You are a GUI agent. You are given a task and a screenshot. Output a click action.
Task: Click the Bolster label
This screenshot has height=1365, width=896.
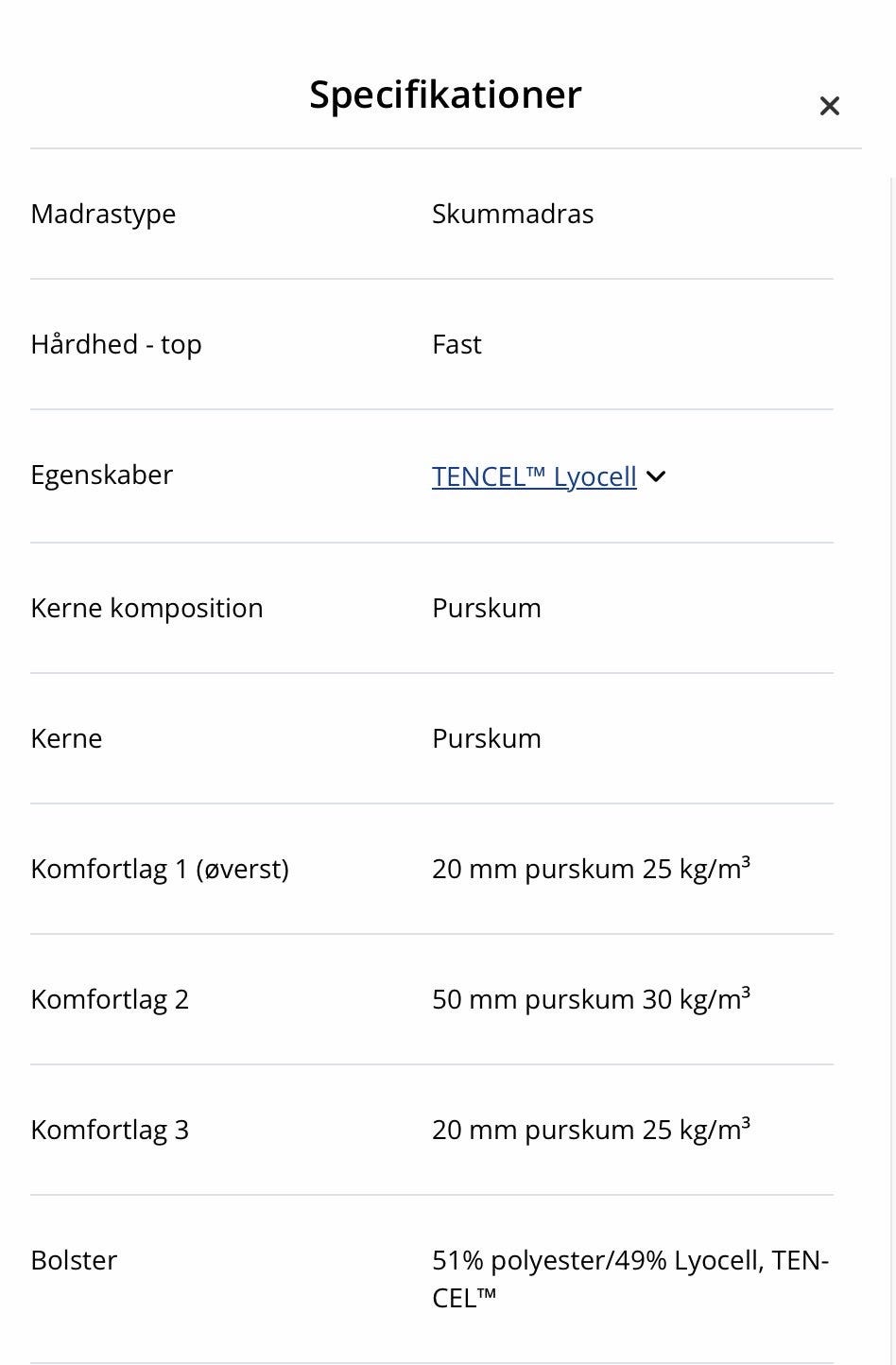point(74,1260)
